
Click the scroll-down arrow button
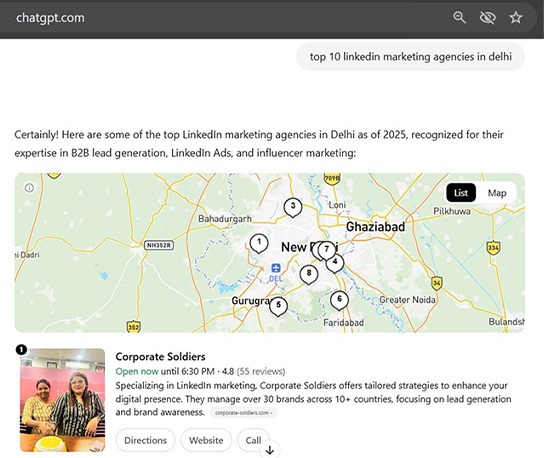click(x=270, y=450)
